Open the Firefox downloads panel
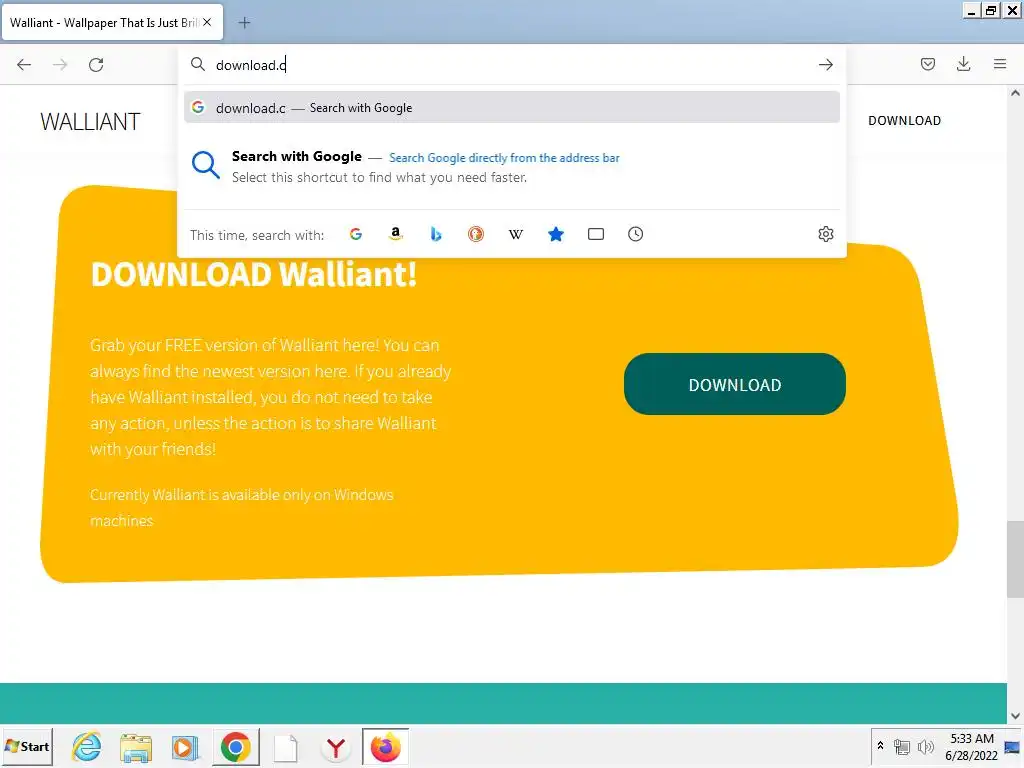Image resolution: width=1024 pixels, height=768 pixels. click(963, 64)
